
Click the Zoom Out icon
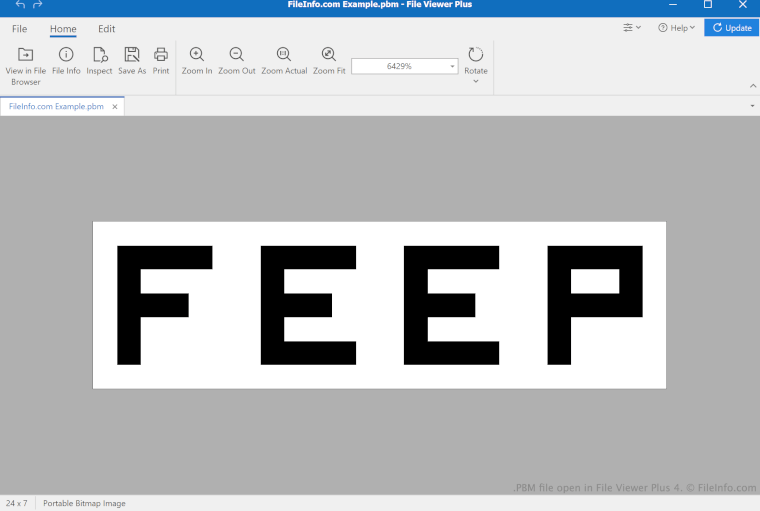point(236,55)
